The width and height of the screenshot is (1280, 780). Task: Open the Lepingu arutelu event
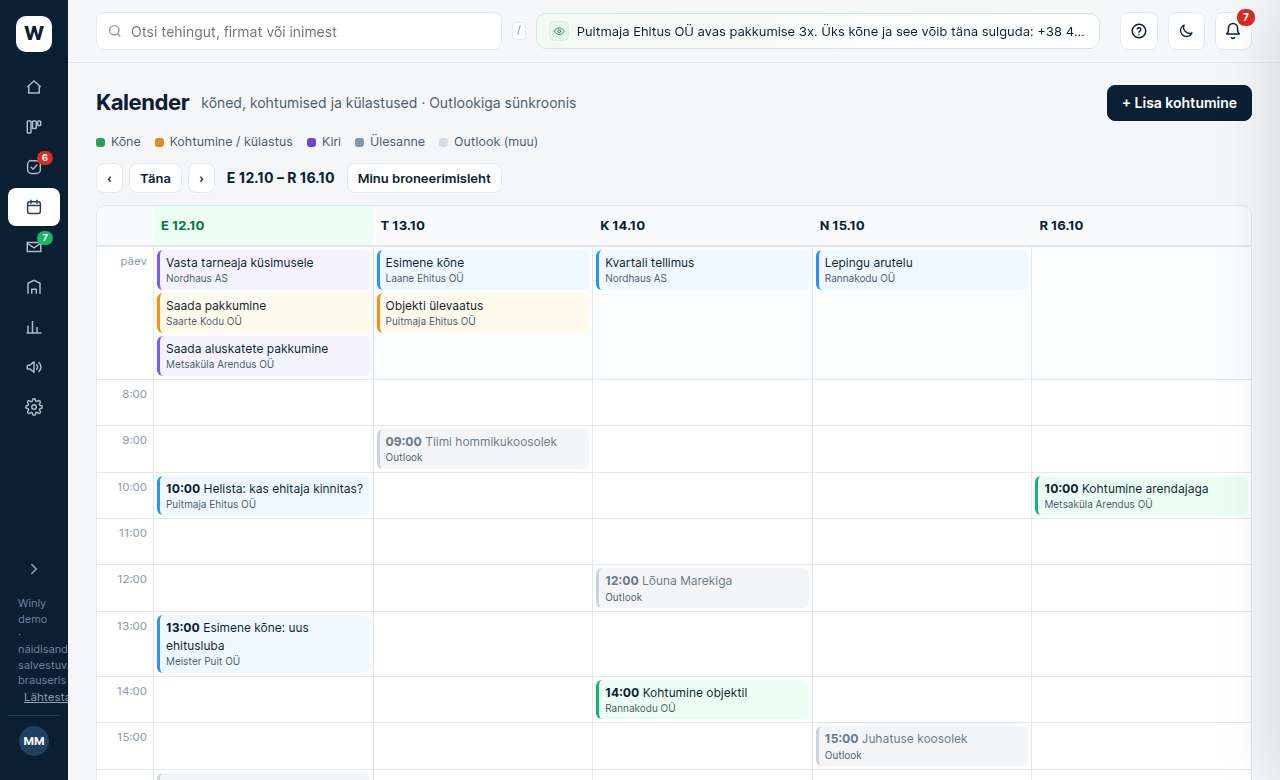[922, 270]
